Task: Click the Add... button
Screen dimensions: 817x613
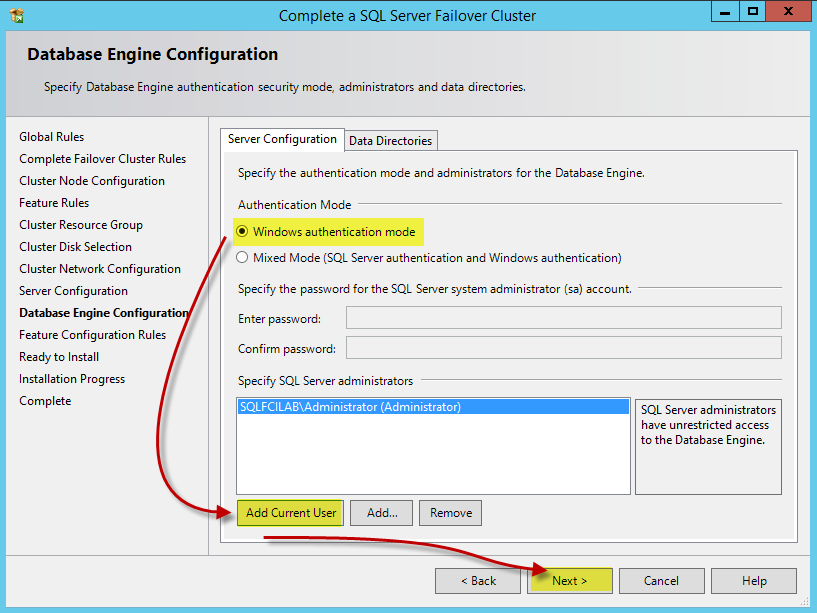Action: pyautogui.click(x=381, y=513)
